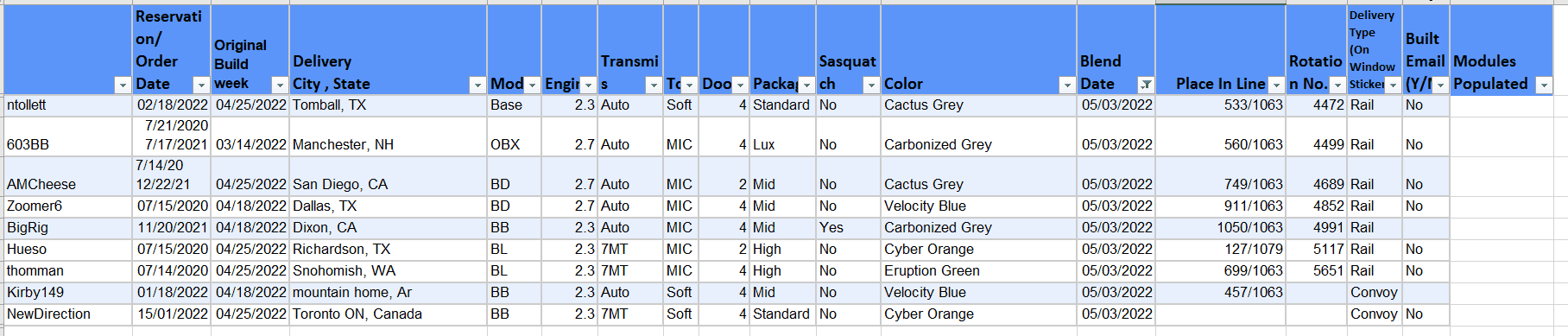
Task: Select the Tomball, TX cell
Action: coord(388,105)
